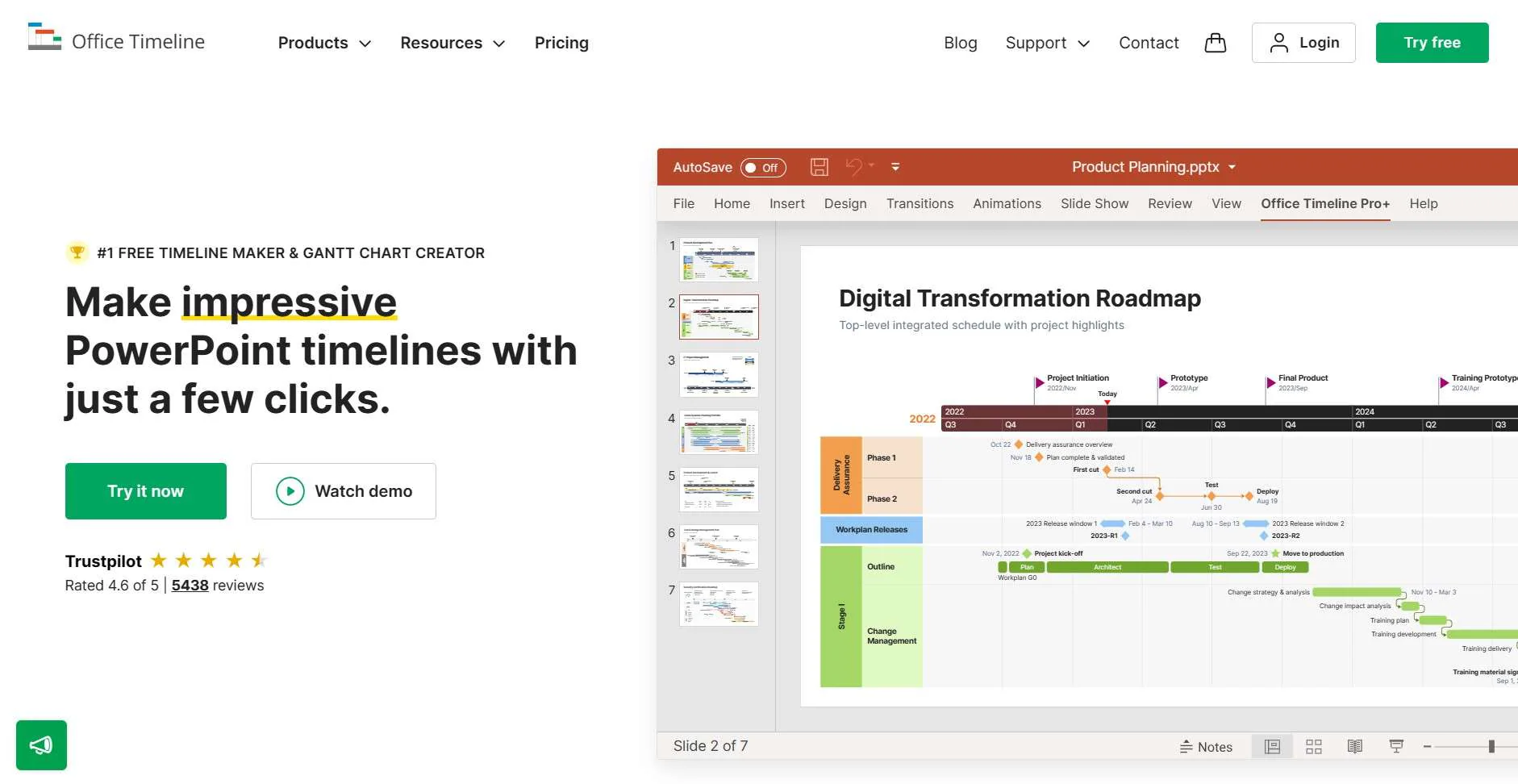Toggle the AutoSave Off switch

[x=763, y=168]
